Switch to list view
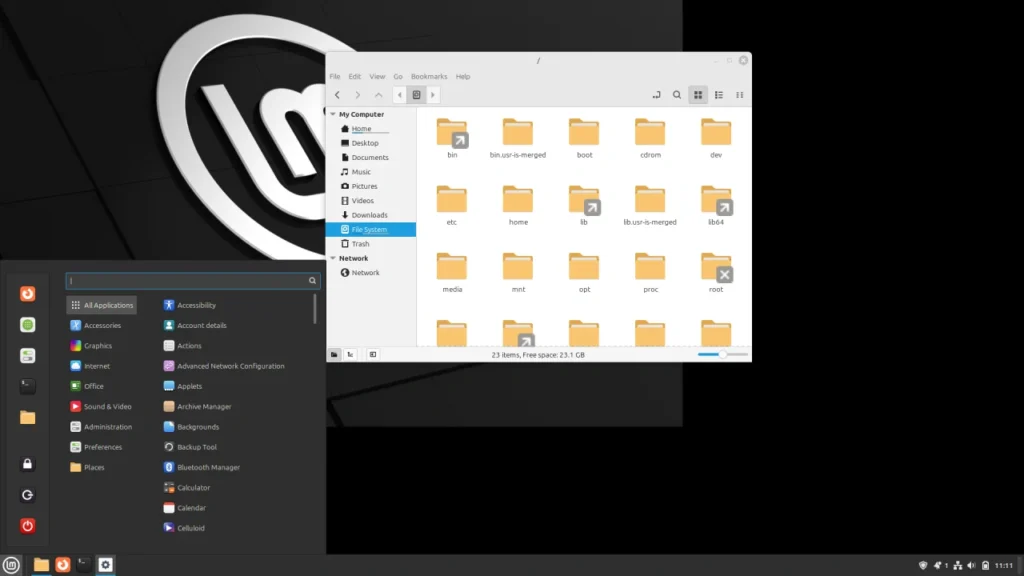The image size is (1024, 576). point(718,95)
